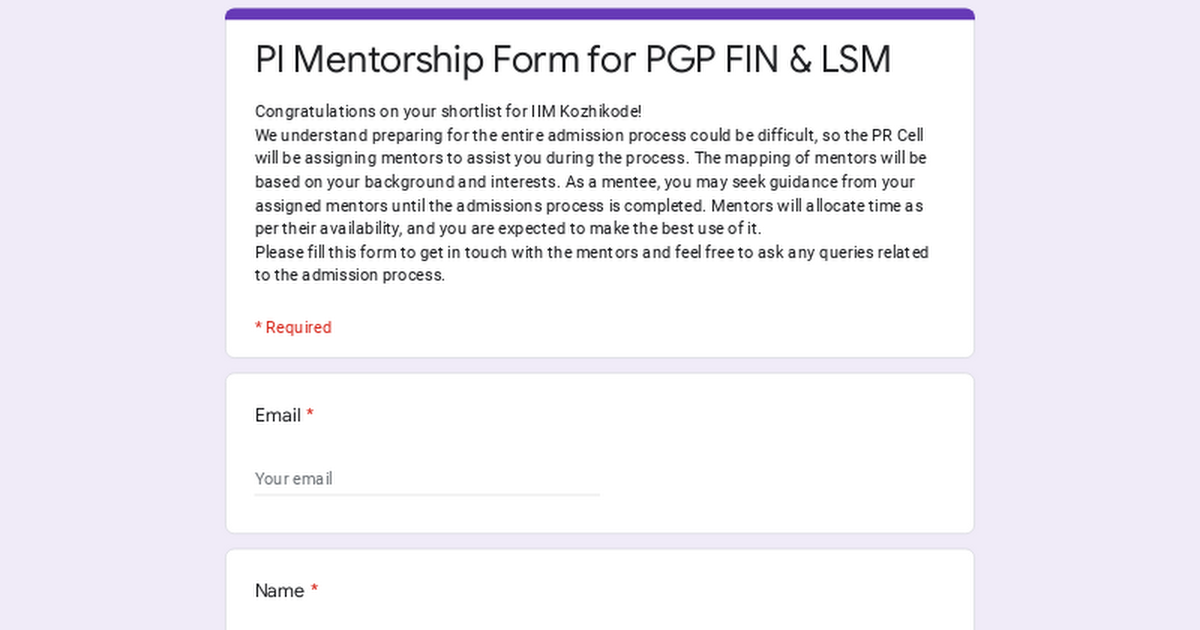Image resolution: width=1200 pixels, height=630 pixels.
Task: Click the "Email" question label
Action: (278, 416)
